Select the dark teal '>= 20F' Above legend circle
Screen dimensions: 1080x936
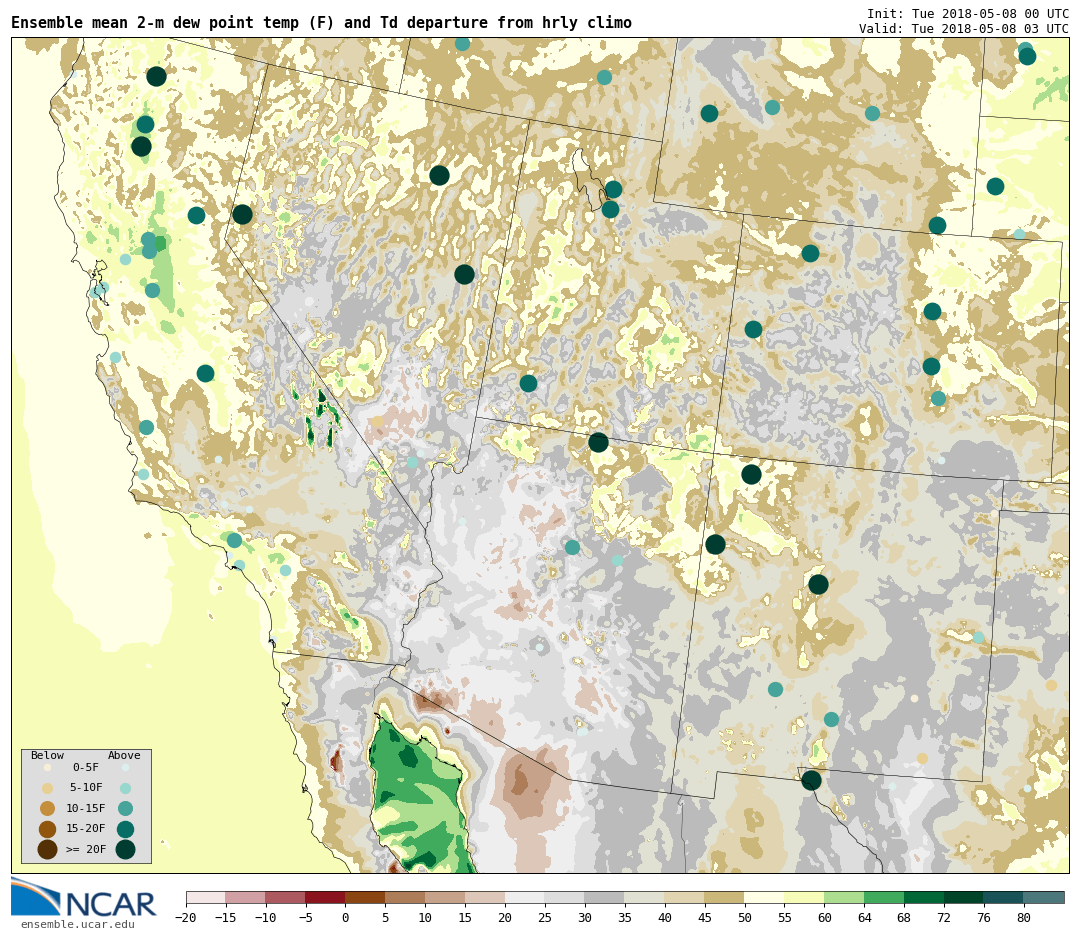125,849
